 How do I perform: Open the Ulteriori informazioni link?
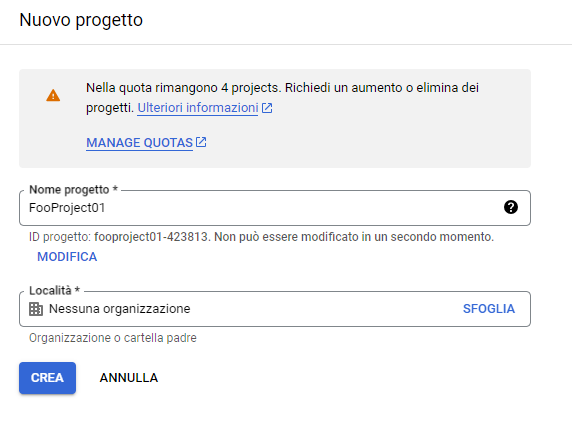point(198,108)
